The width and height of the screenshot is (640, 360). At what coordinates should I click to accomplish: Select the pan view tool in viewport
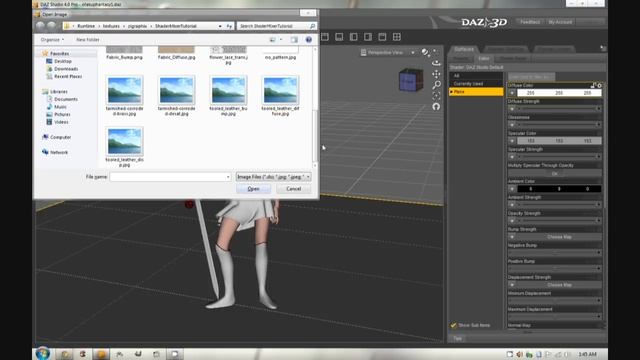(x=436, y=74)
